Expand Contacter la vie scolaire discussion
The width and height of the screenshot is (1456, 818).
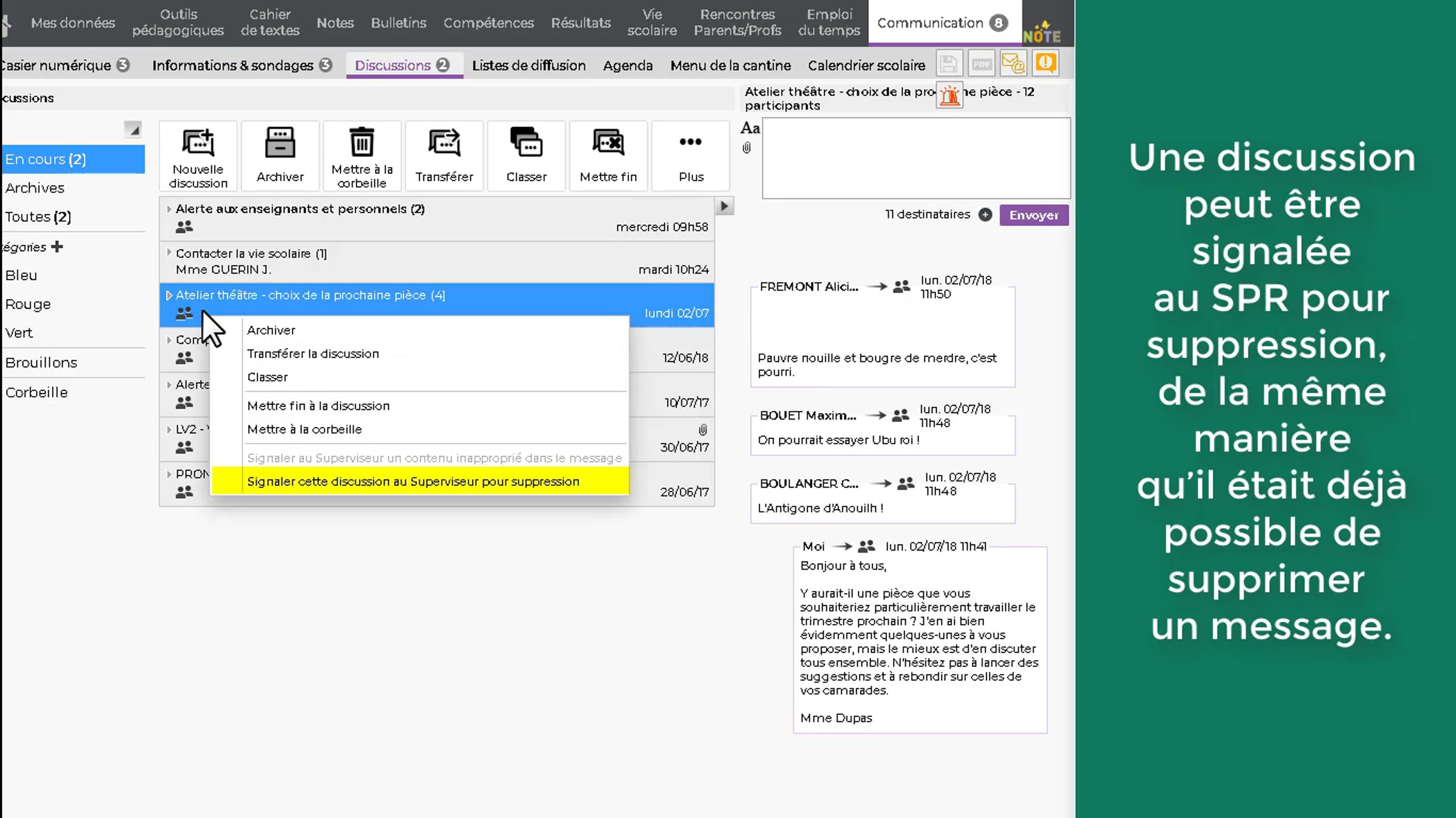click(x=169, y=253)
